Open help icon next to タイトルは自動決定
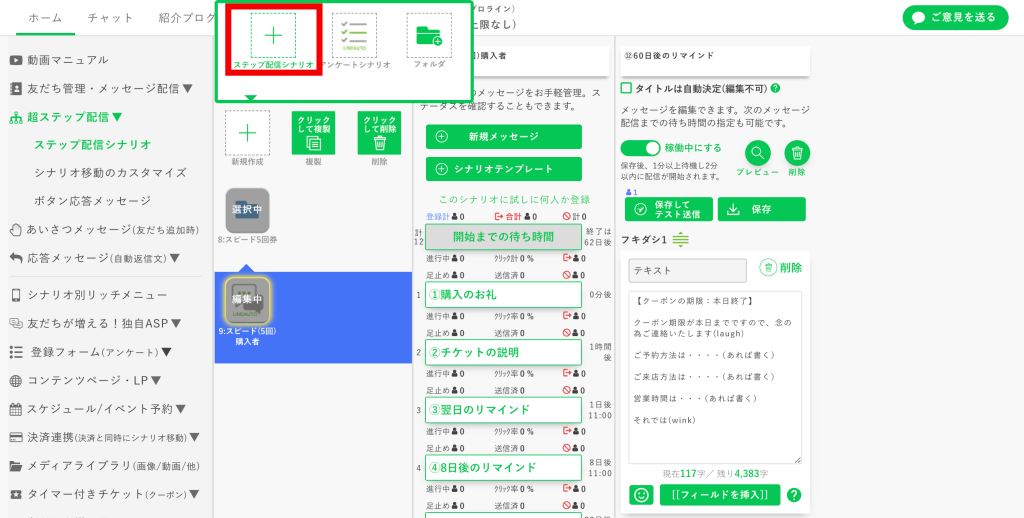1024x518 pixels. pyautogui.click(x=775, y=88)
